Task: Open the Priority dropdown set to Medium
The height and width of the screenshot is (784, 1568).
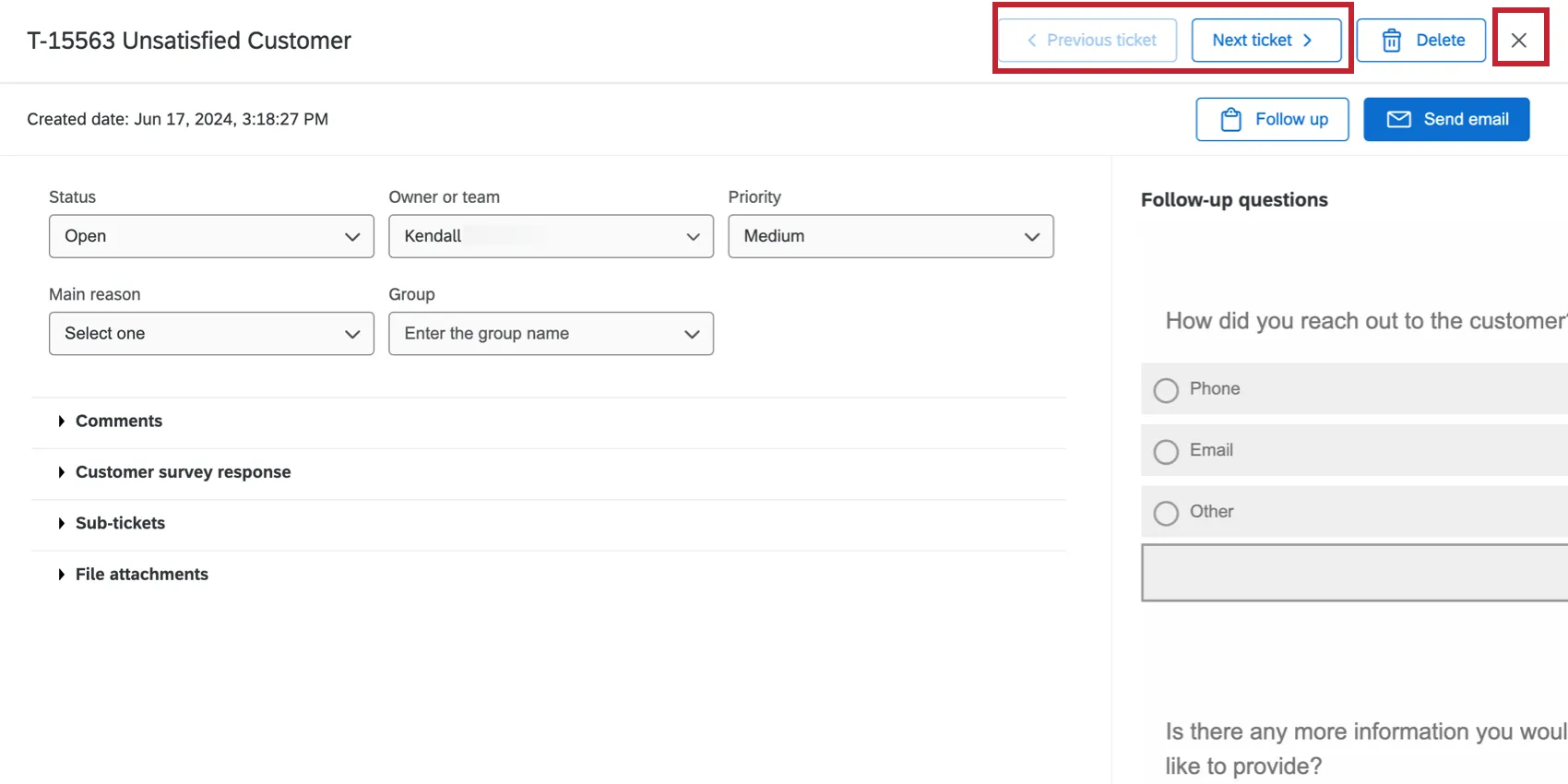Action: 890,236
